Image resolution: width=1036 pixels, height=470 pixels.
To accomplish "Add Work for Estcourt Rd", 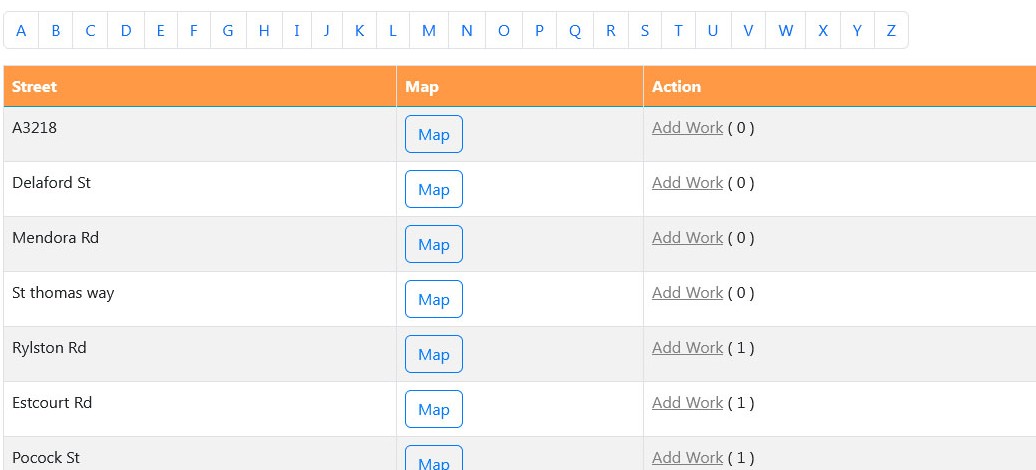I will (687, 402).
